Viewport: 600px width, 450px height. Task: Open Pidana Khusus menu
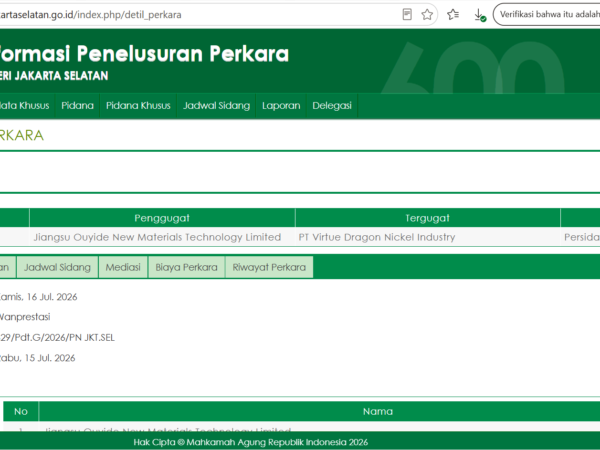tap(138, 106)
